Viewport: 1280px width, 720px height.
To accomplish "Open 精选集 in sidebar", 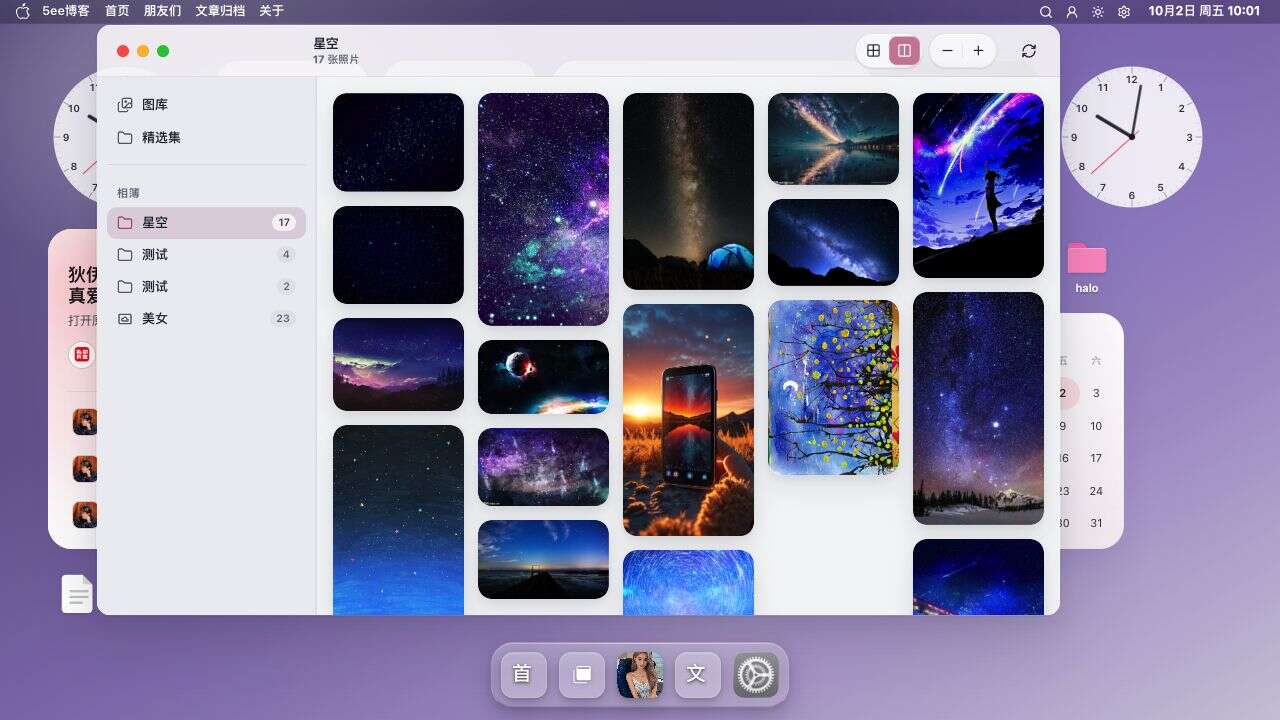I will tap(206, 137).
